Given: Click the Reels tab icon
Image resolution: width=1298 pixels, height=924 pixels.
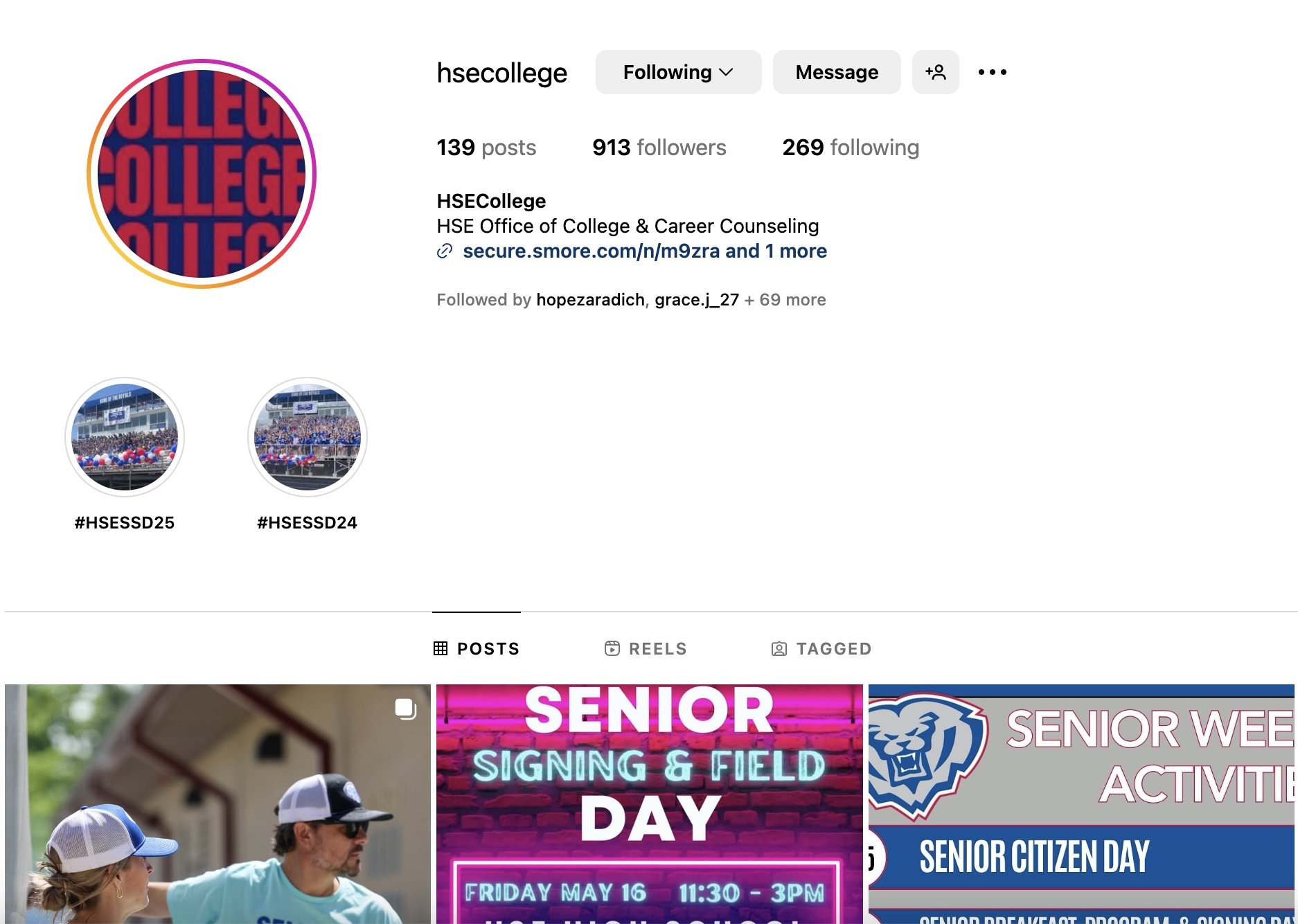Looking at the screenshot, I should pyautogui.click(x=612, y=648).
